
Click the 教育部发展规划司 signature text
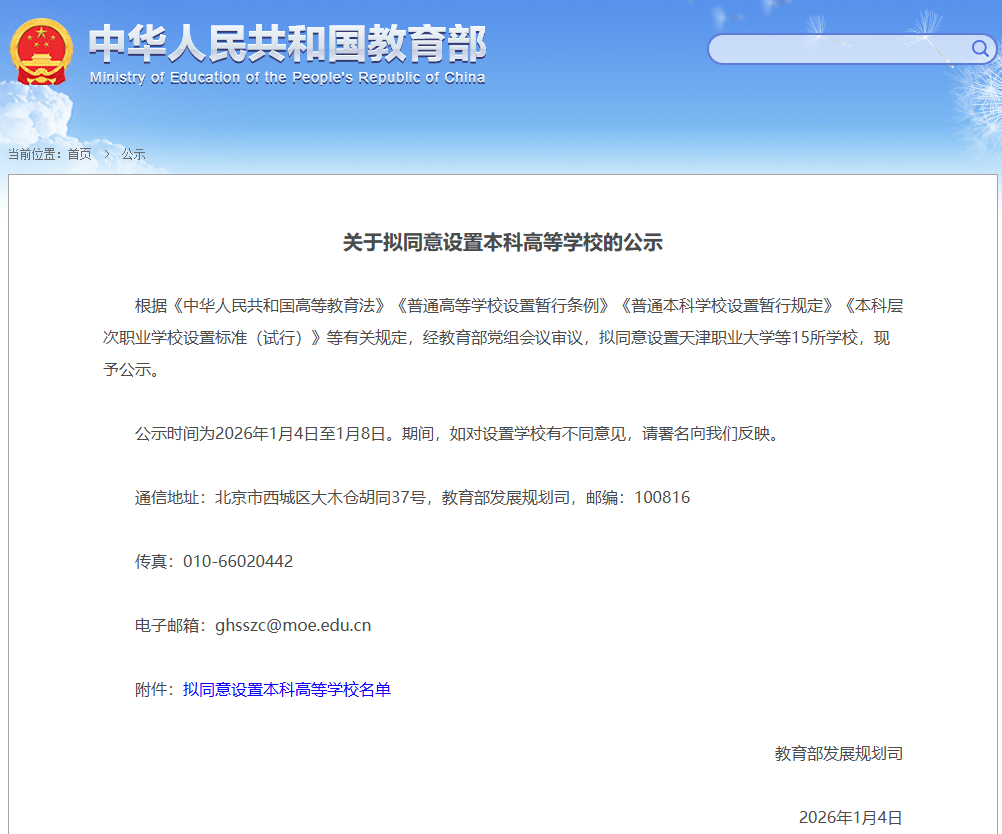pyautogui.click(x=839, y=753)
